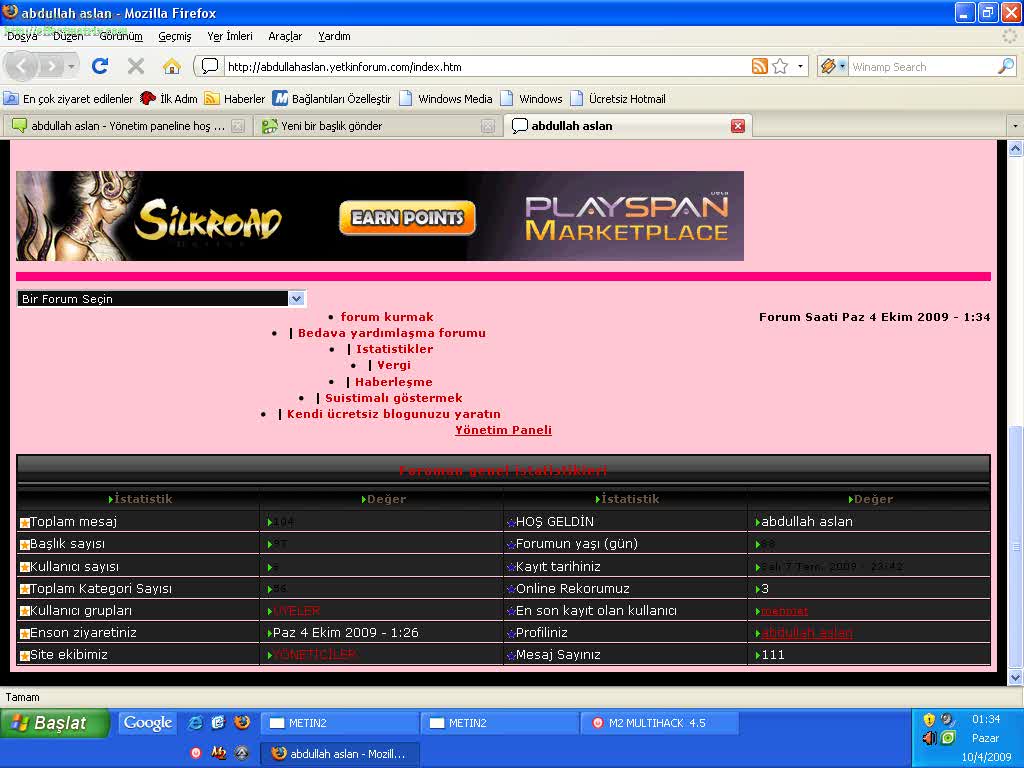This screenshot has height=768, width=1024.
Task: Close the Yönetim paneline hoş tab
Action: point(238,126)
